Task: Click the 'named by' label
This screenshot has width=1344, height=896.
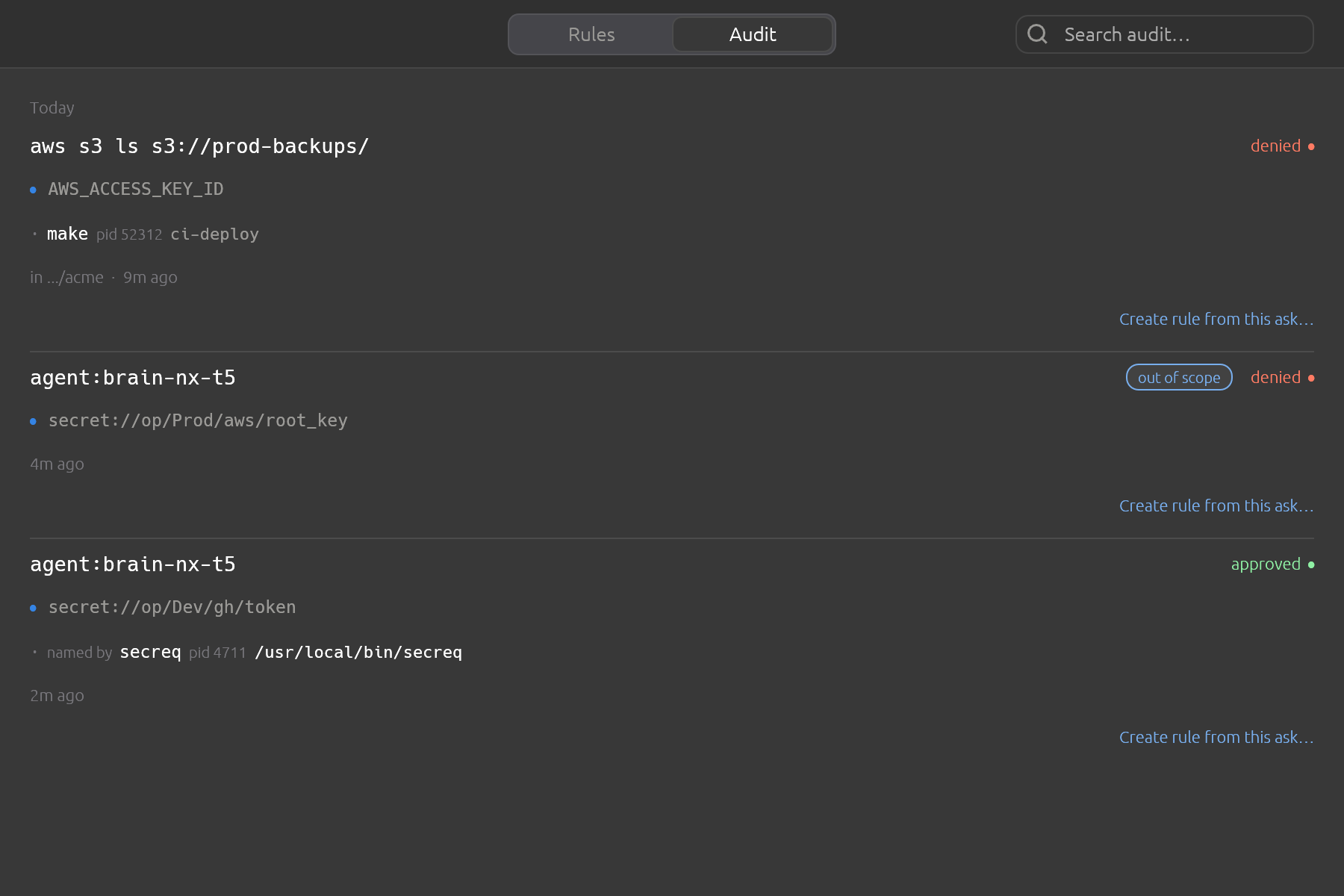Action: pos(79,653)
